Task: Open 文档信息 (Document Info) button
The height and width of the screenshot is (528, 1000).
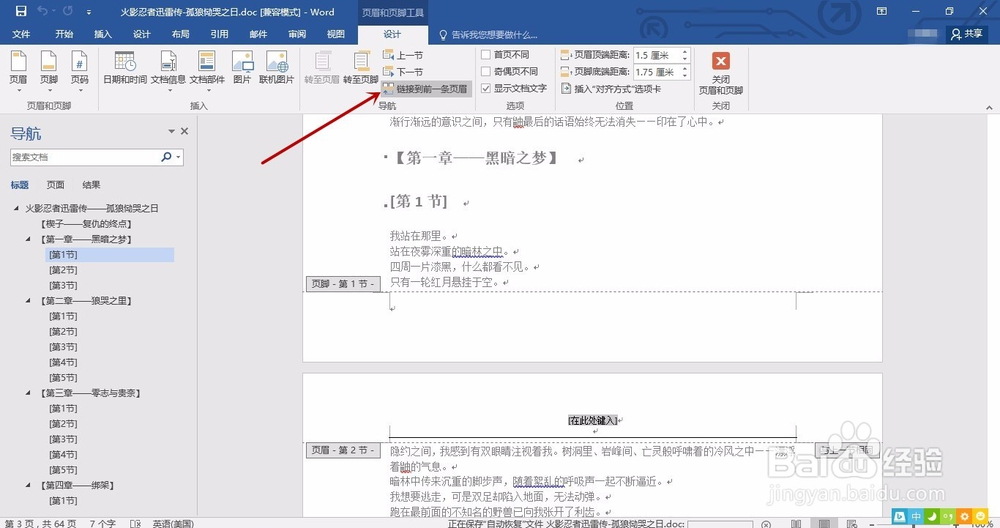Action: (x=168, y=71)
